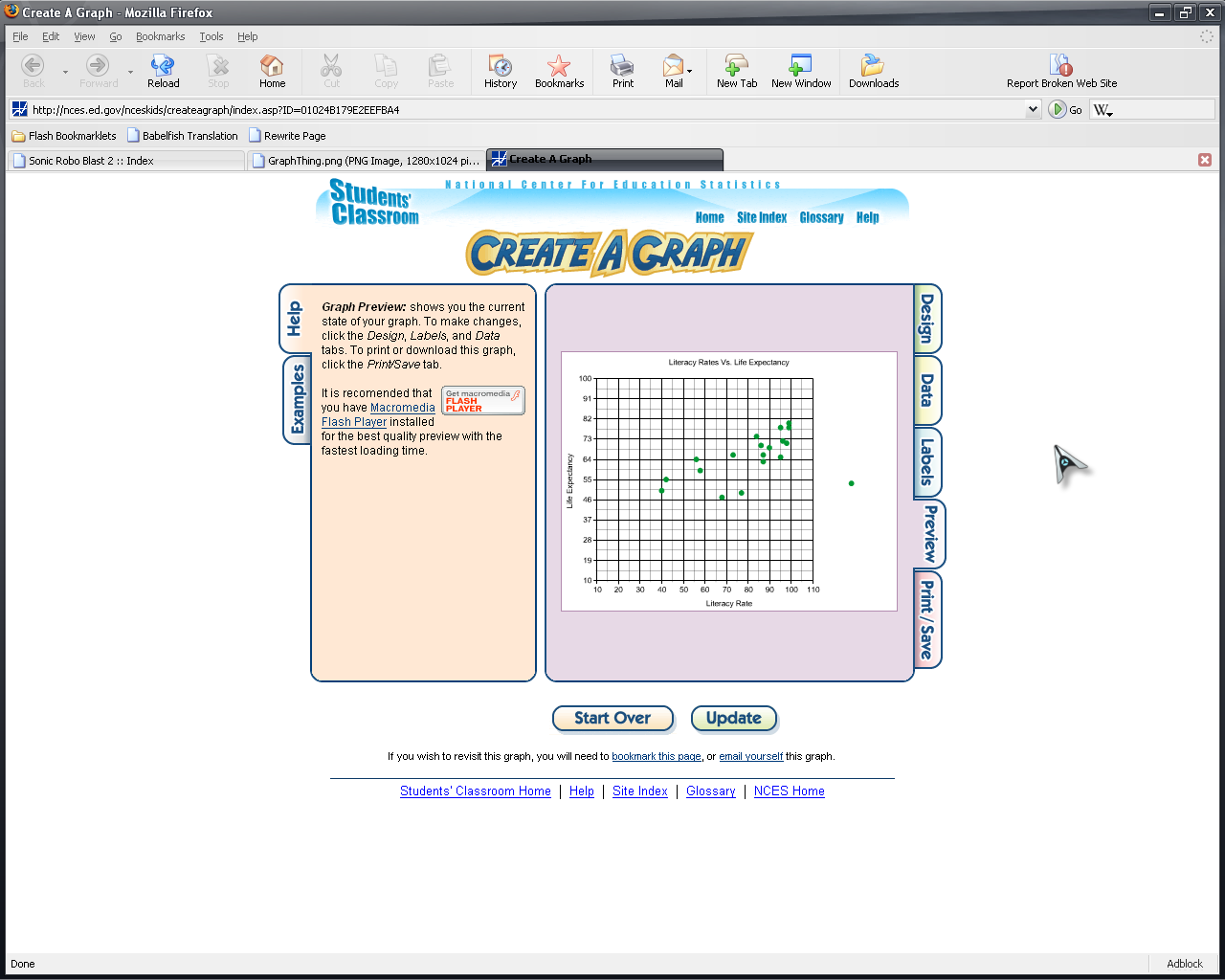Click Report Broken Web Site icon
Screen dimensions: 1225x980
(x=1061, y=66)
